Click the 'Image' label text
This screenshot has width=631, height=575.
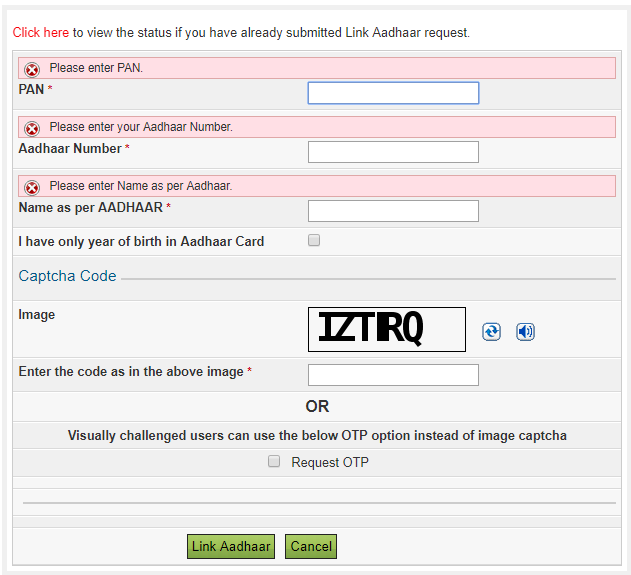(37, 315)
